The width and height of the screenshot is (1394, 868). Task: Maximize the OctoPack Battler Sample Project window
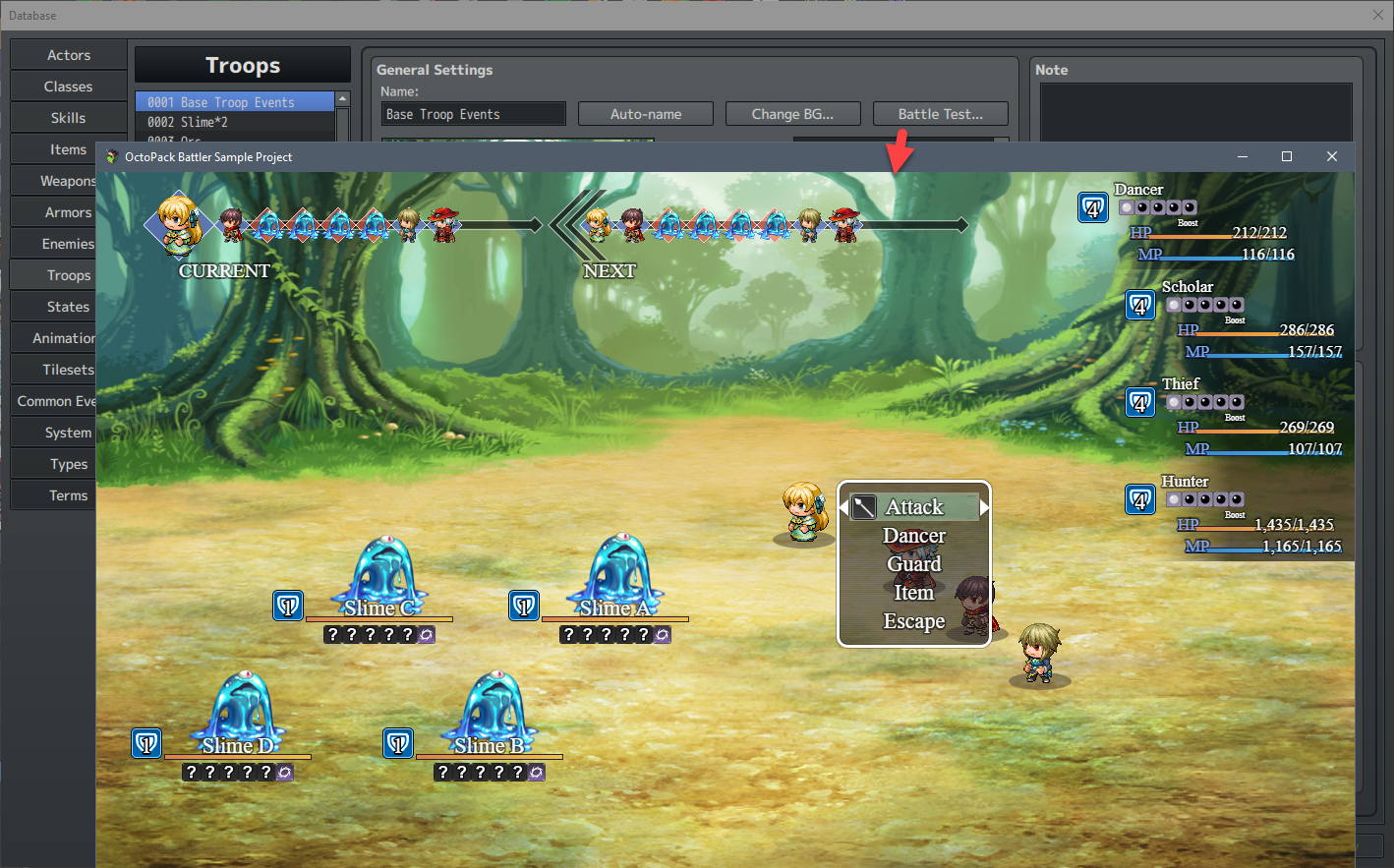click(1287, 157)
